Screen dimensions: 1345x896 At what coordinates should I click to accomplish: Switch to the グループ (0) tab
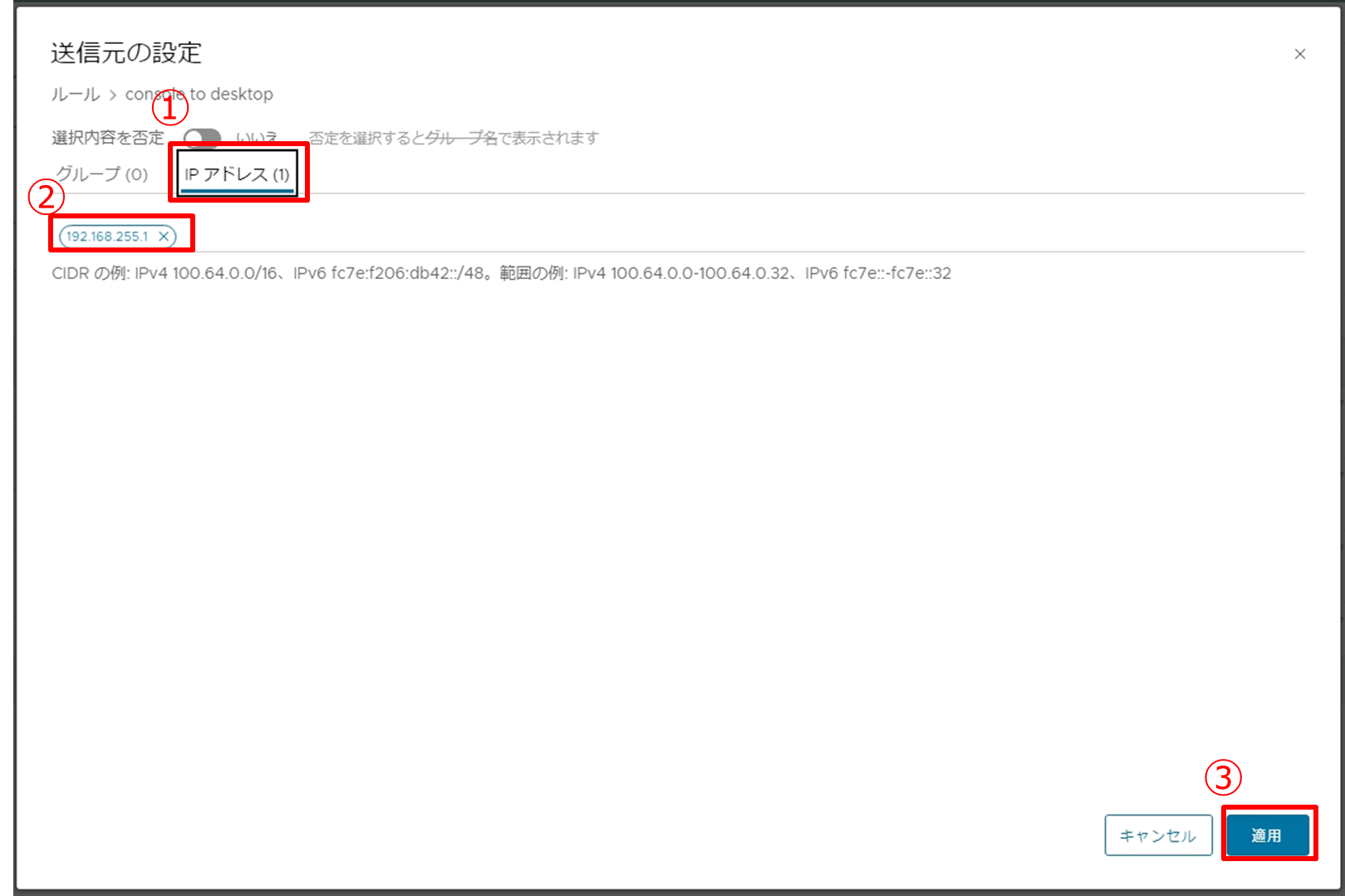101,174
